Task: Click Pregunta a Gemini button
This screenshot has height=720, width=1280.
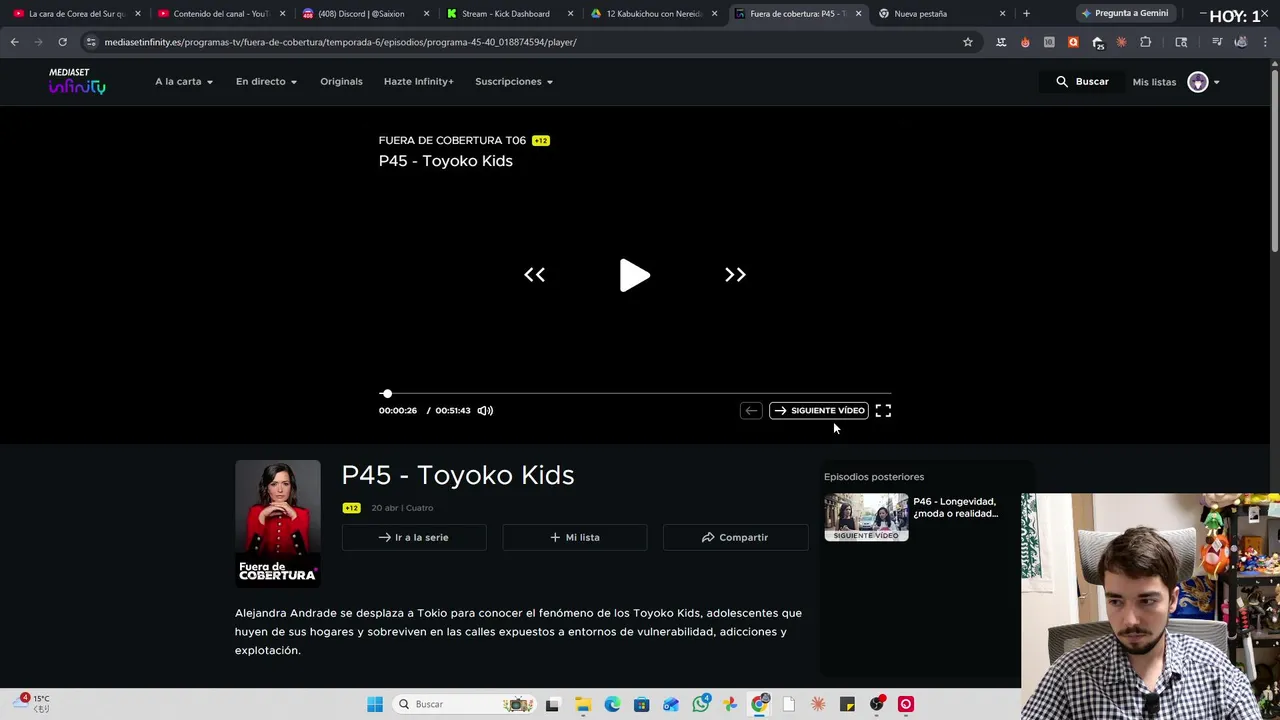Action: tap(1124, 14)
